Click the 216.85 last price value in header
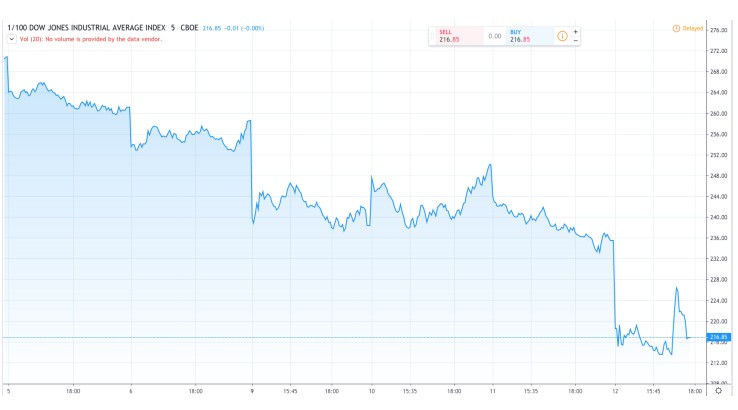The width and height of the screenshot is (738, 410). (212, 28)
